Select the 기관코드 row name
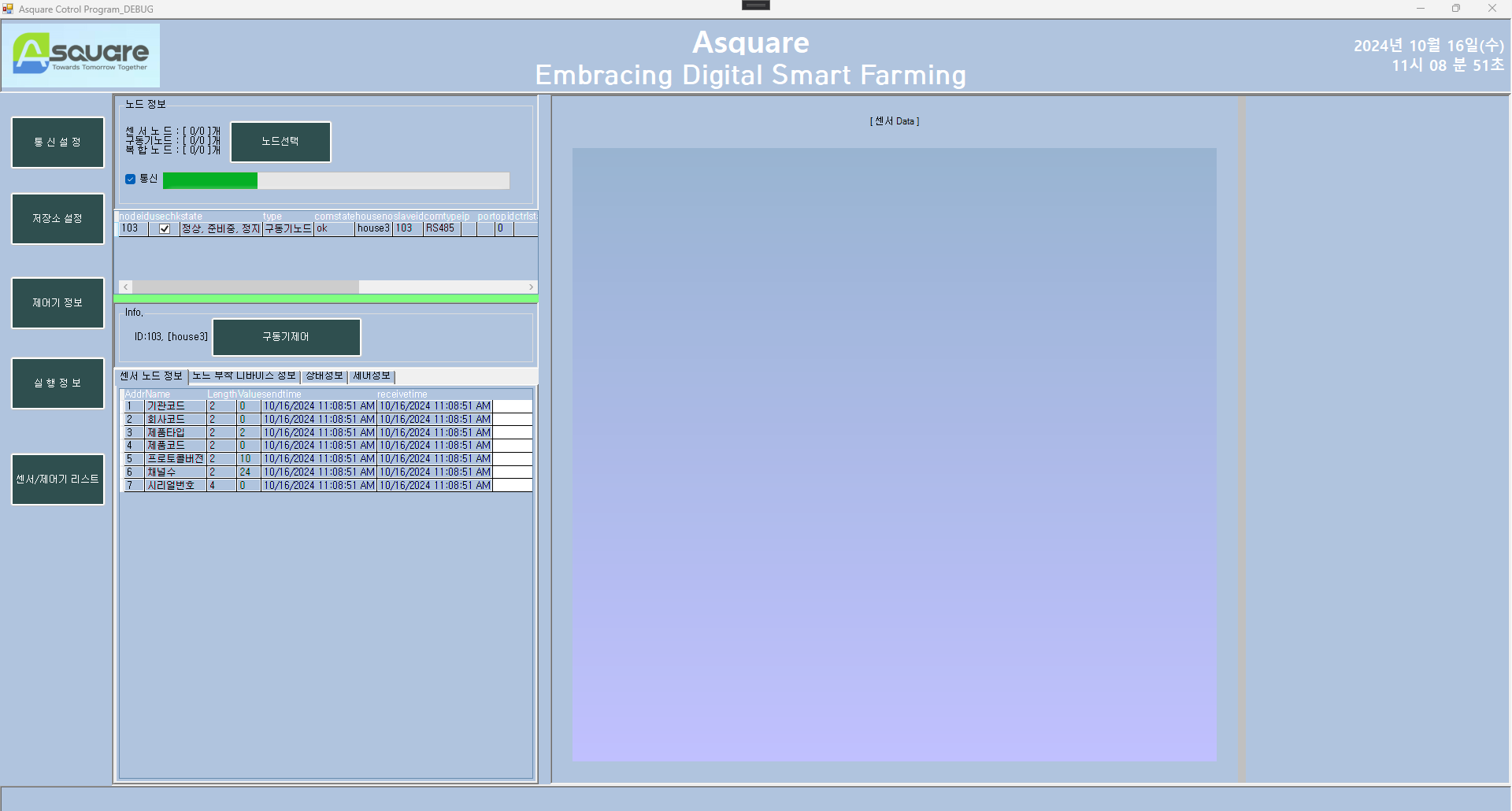 pos(176,406)
